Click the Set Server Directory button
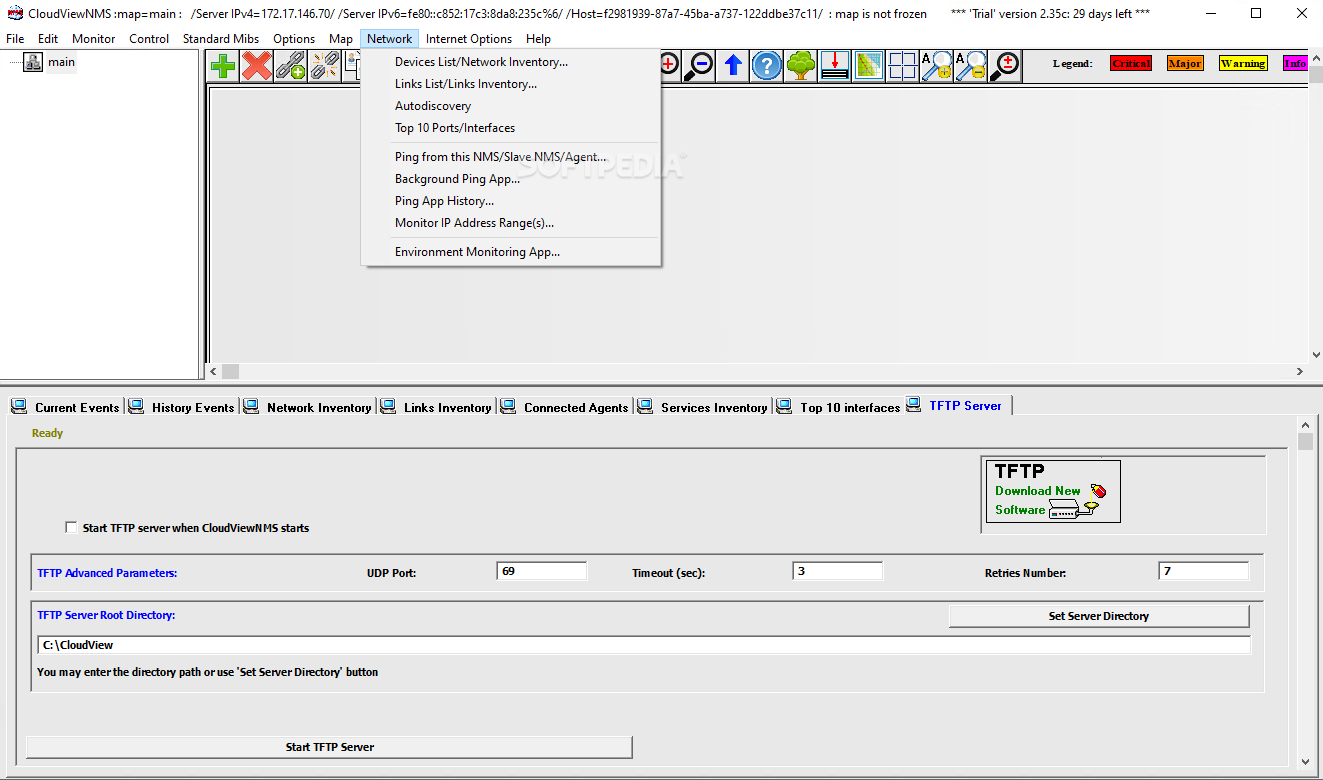The image size is (1323, 780). coord(1098,616)
